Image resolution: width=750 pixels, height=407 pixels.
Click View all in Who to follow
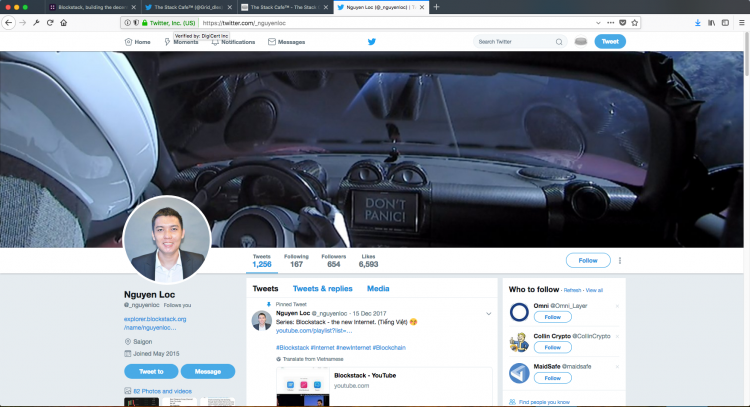[x=594, y=290]
